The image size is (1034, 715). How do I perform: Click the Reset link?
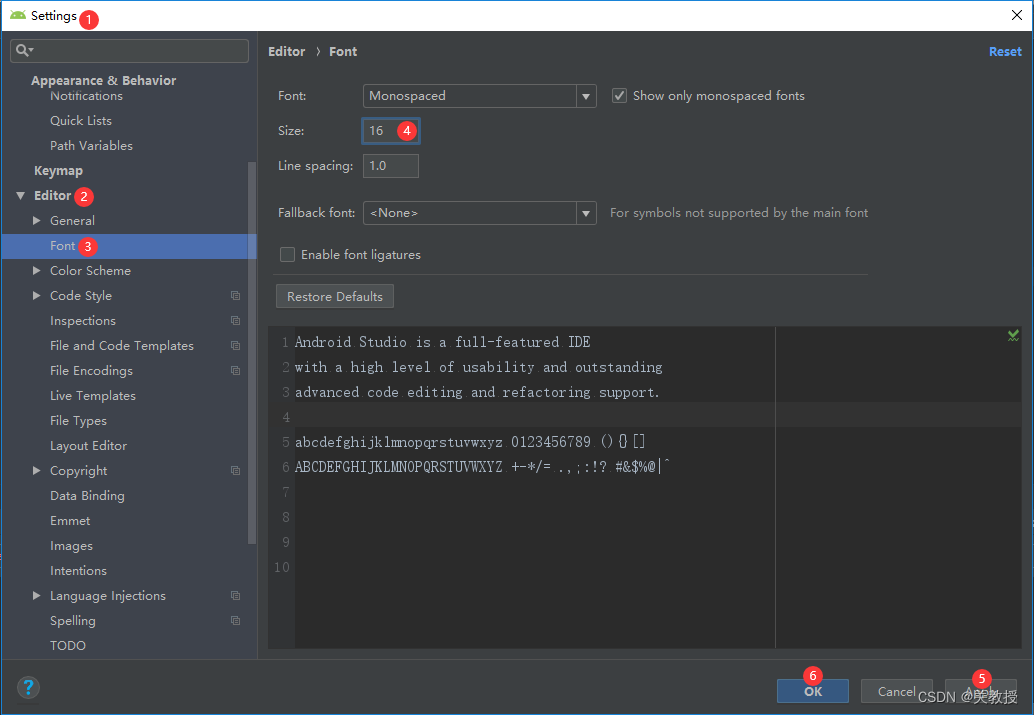coord(1005,51)
